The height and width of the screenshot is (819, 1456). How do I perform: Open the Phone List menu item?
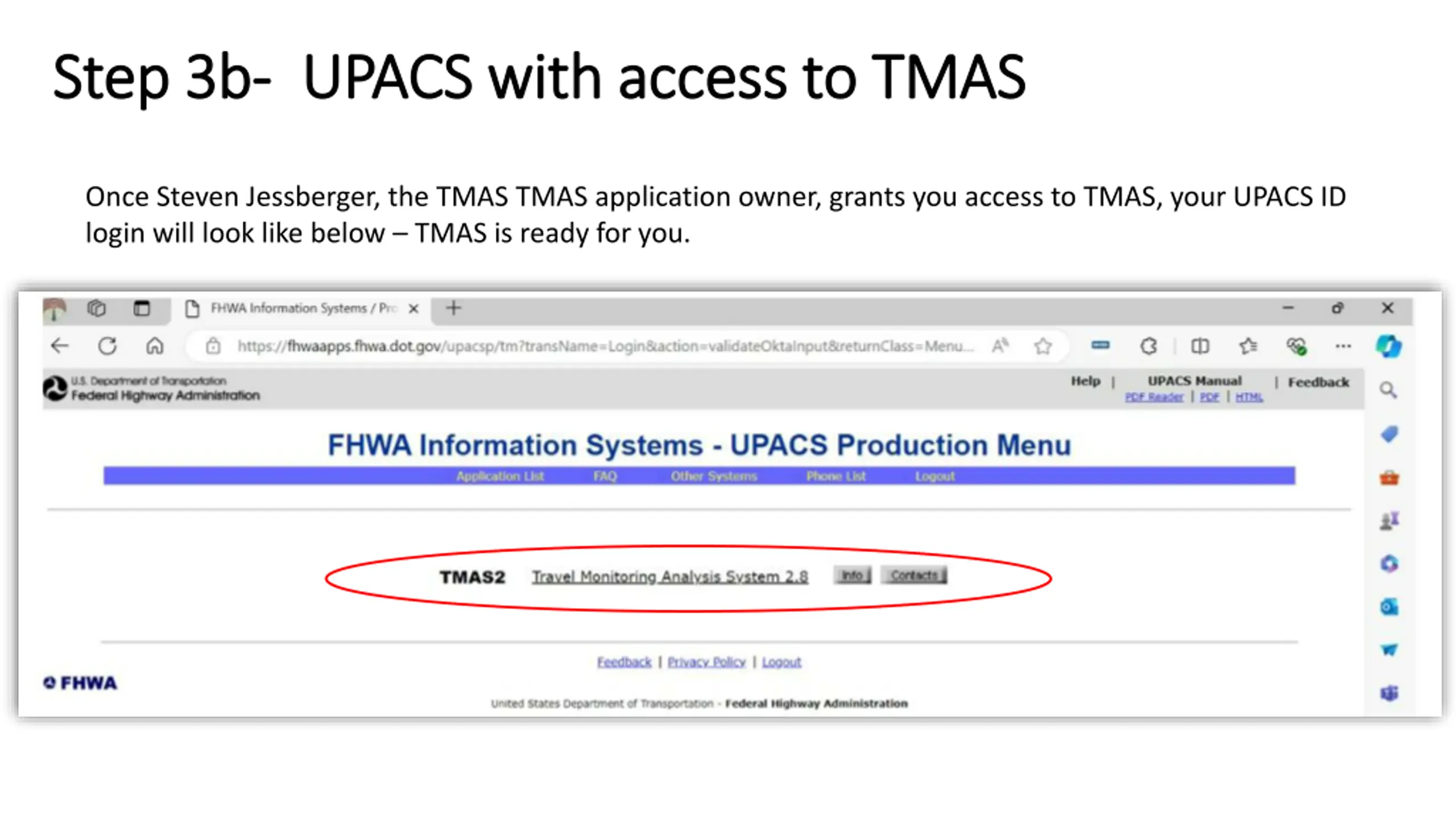point(835,476)
